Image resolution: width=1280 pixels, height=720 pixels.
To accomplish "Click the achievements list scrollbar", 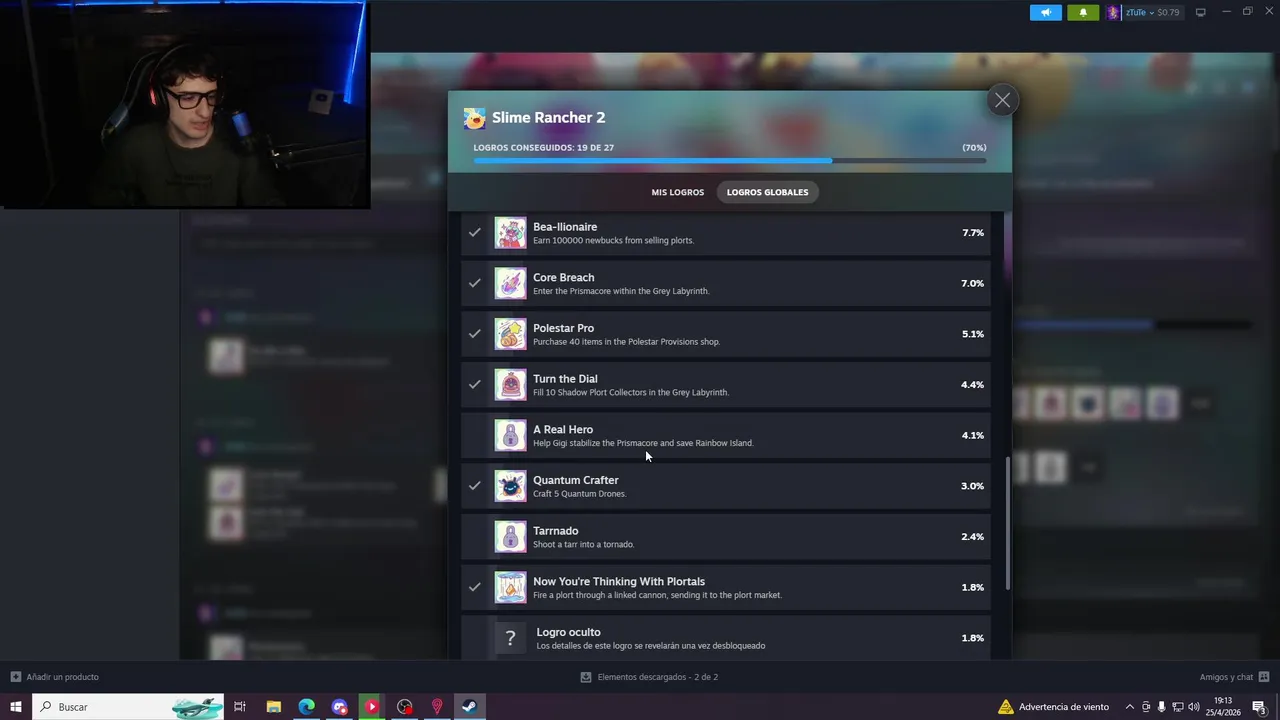I will coord(1007,523).
